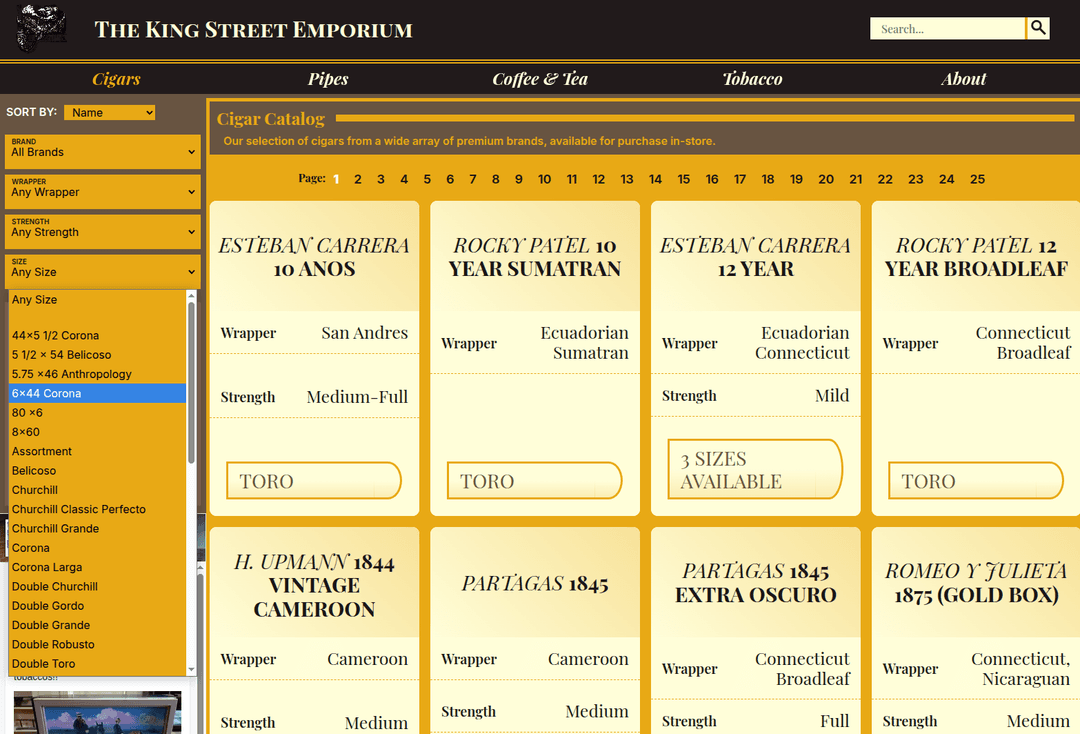Choose the 8×60 size option

pos(97,432)
